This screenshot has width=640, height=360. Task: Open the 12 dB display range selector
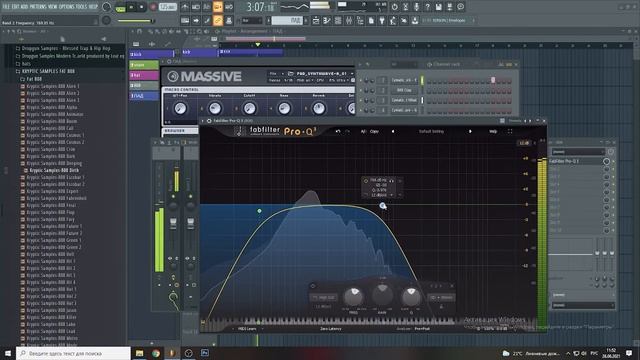point(524,143)
